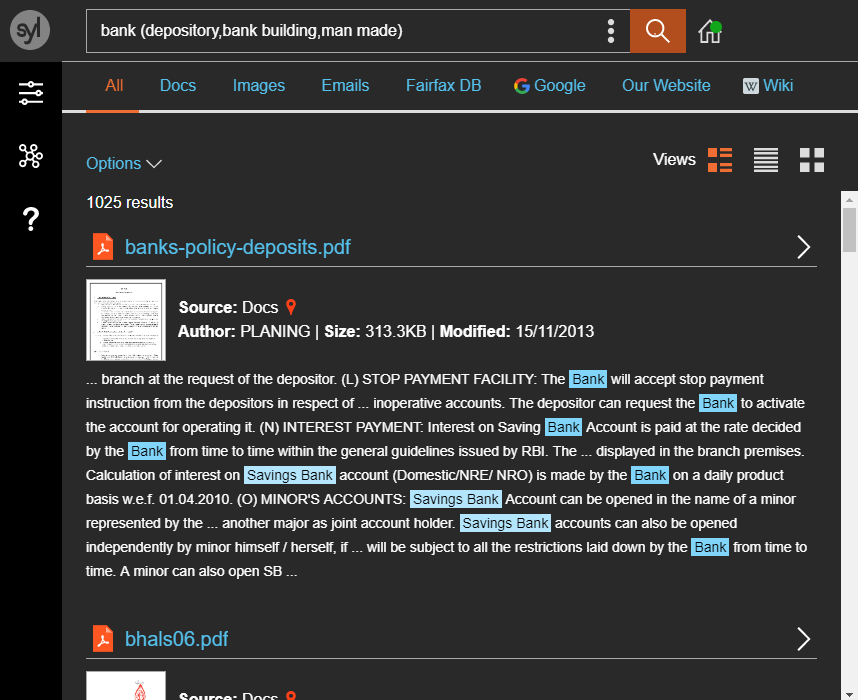Click location pin next to Docs source
Screen dimensions: 858x700
(291, 308)
